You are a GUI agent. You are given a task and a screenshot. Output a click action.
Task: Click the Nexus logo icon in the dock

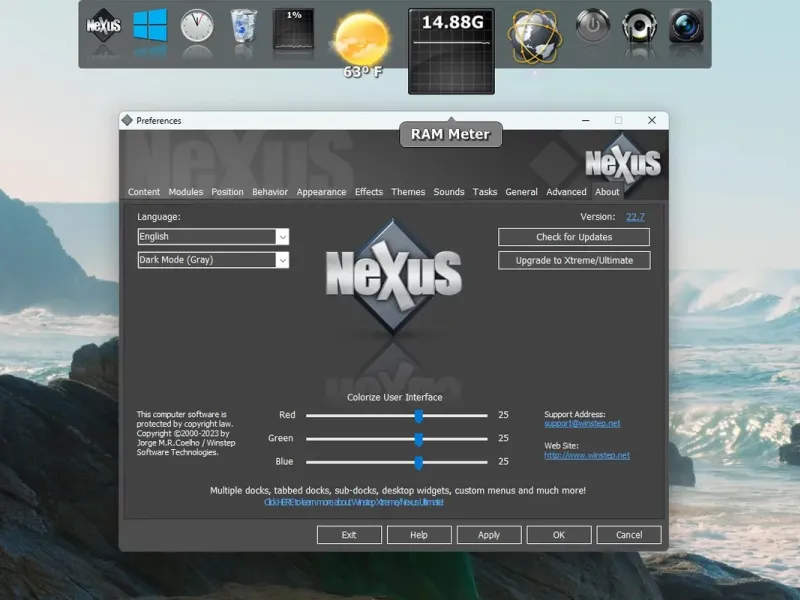click(x=104, y=25)
